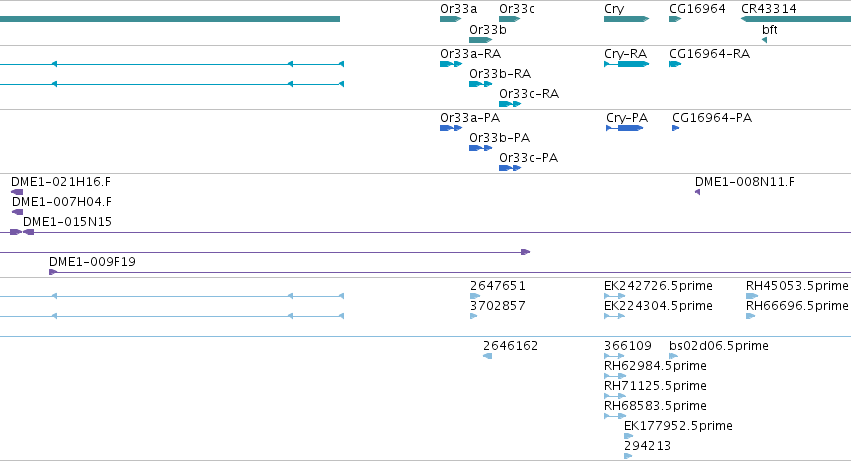Select the Cry gene label

pyautogui.click(x=614, y=9)
